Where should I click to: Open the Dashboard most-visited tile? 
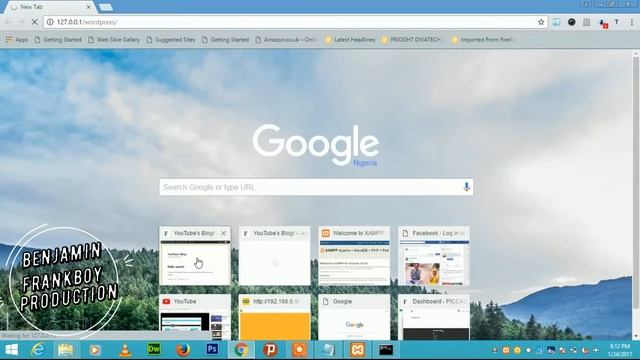point(434,318)
